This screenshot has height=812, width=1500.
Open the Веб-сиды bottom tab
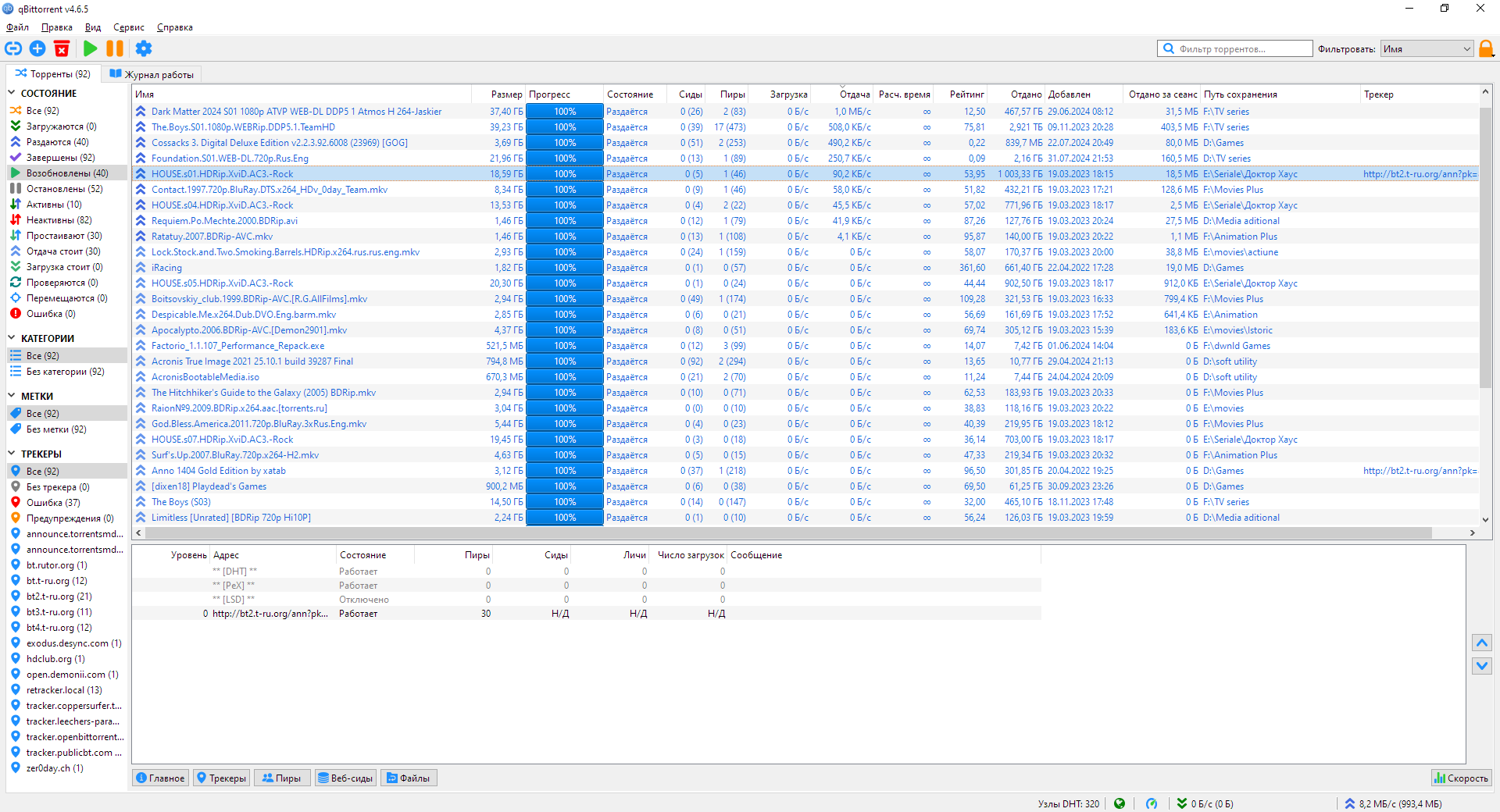(x=345, y=778)
